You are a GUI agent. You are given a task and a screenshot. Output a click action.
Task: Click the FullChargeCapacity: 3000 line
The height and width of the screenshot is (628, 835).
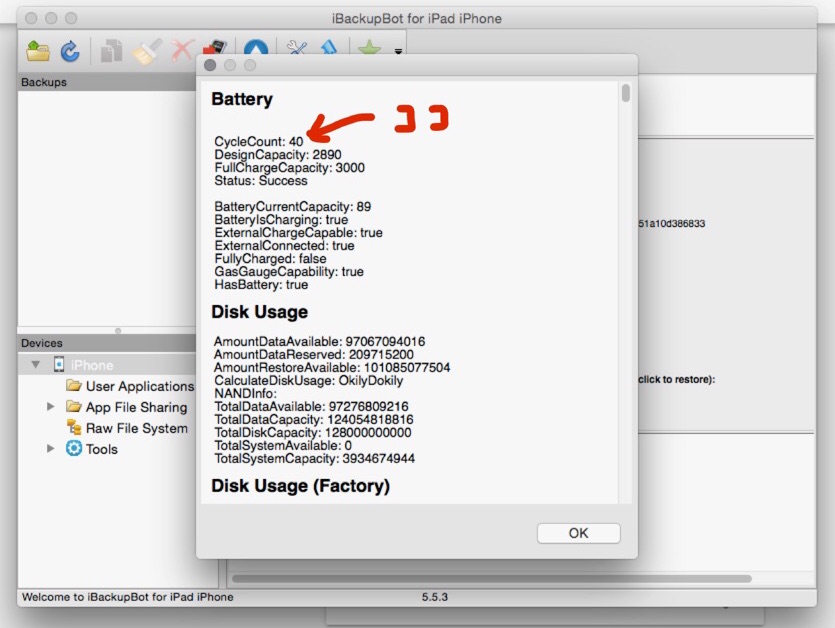(290, 168)
